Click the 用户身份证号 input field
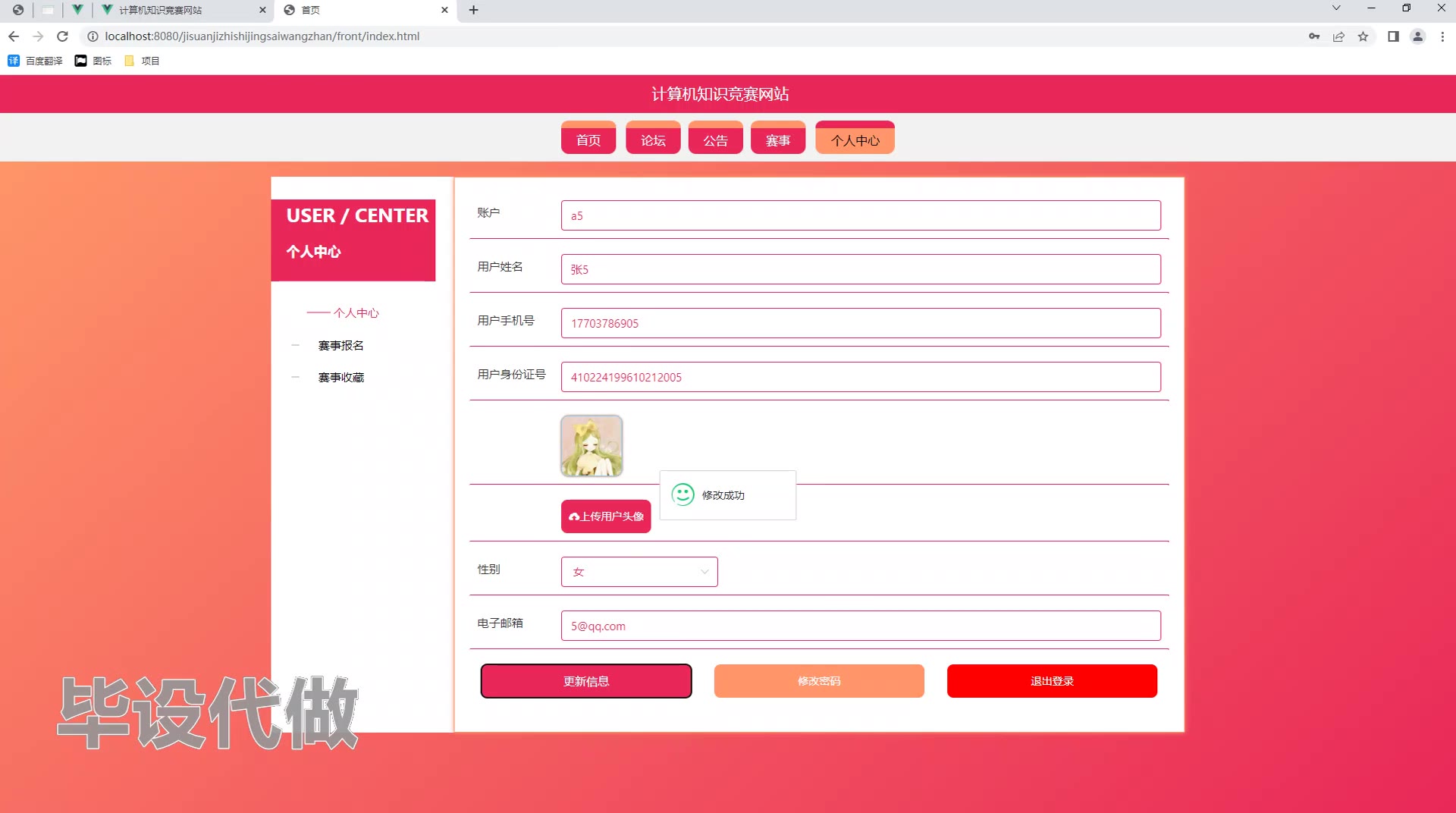Image resolution: width=1456 pixels, height=813 pixels. pos(861,377)
